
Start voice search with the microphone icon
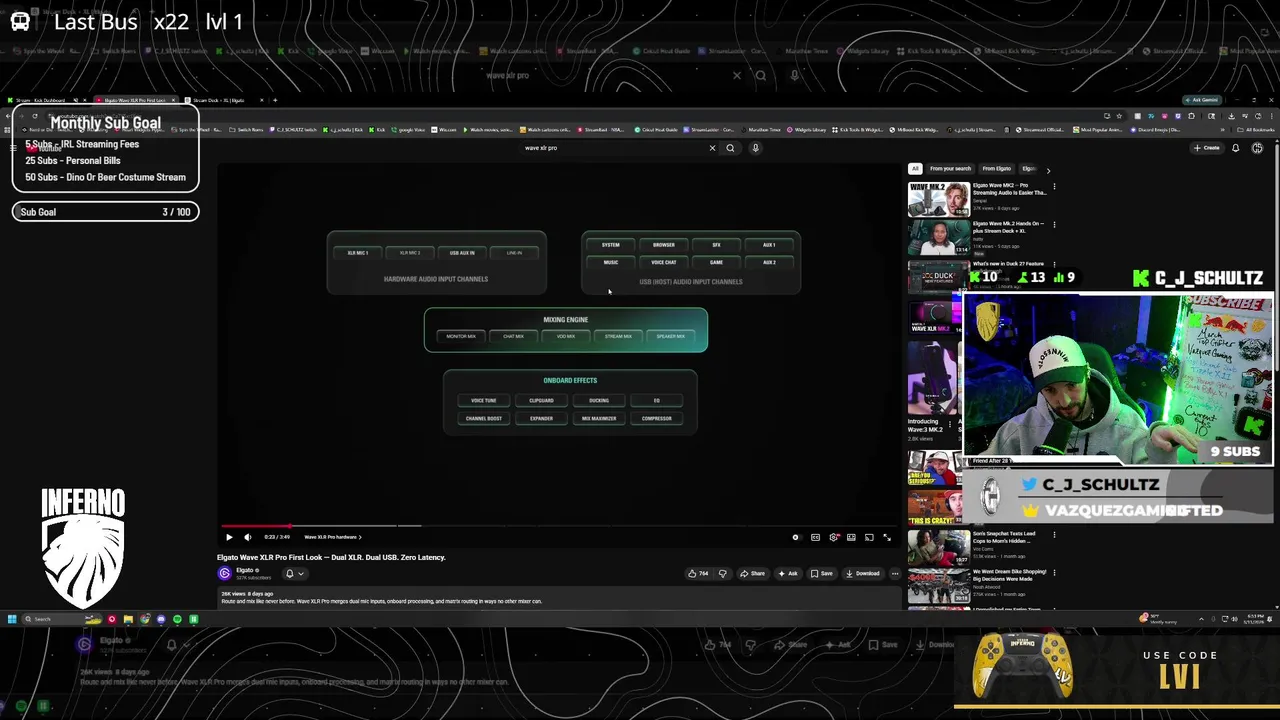(x=755, y=148)
